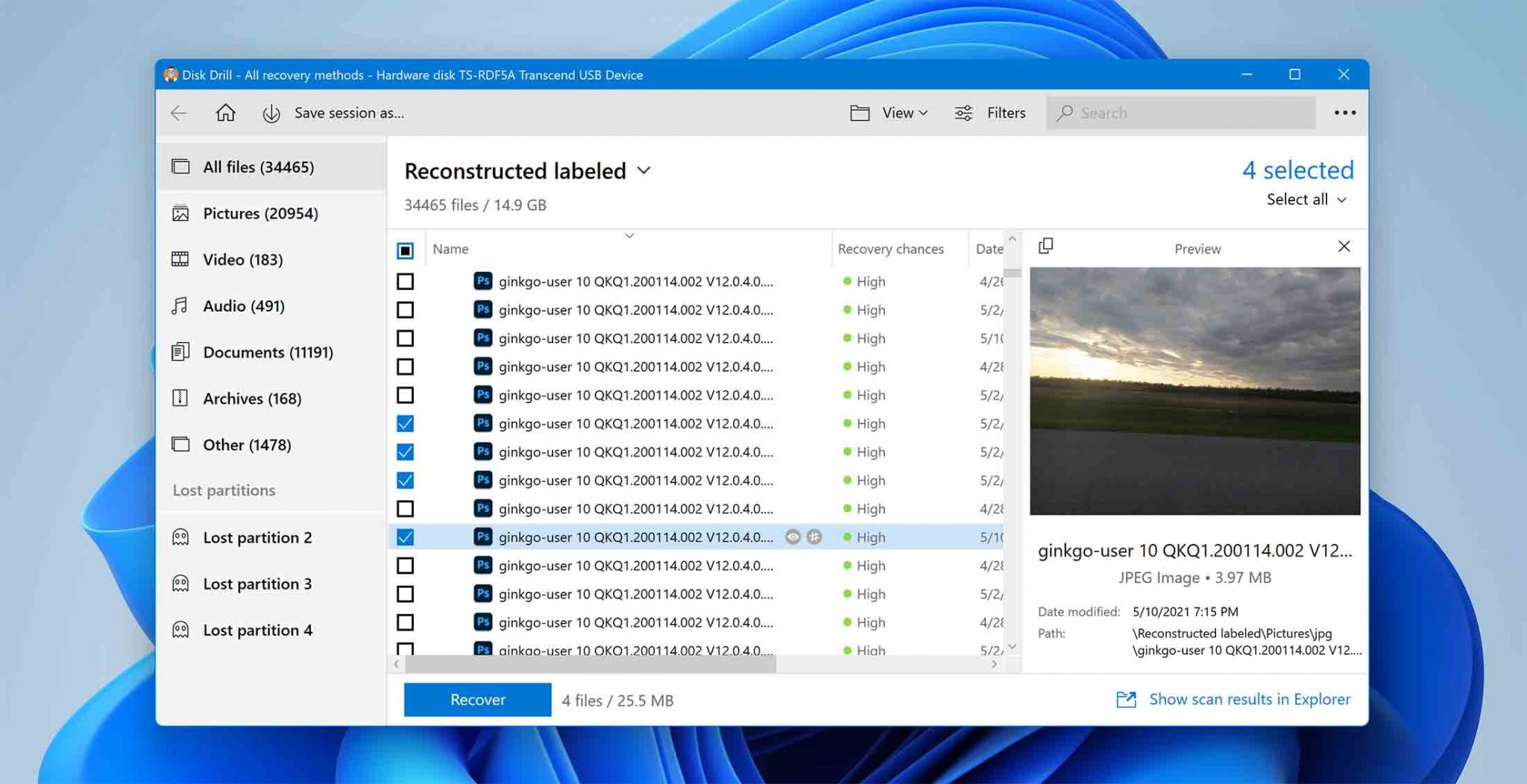Screen dimensions: 1527x784
Task: Open Filters panel via Filters label
Action: coord(1006,113)
